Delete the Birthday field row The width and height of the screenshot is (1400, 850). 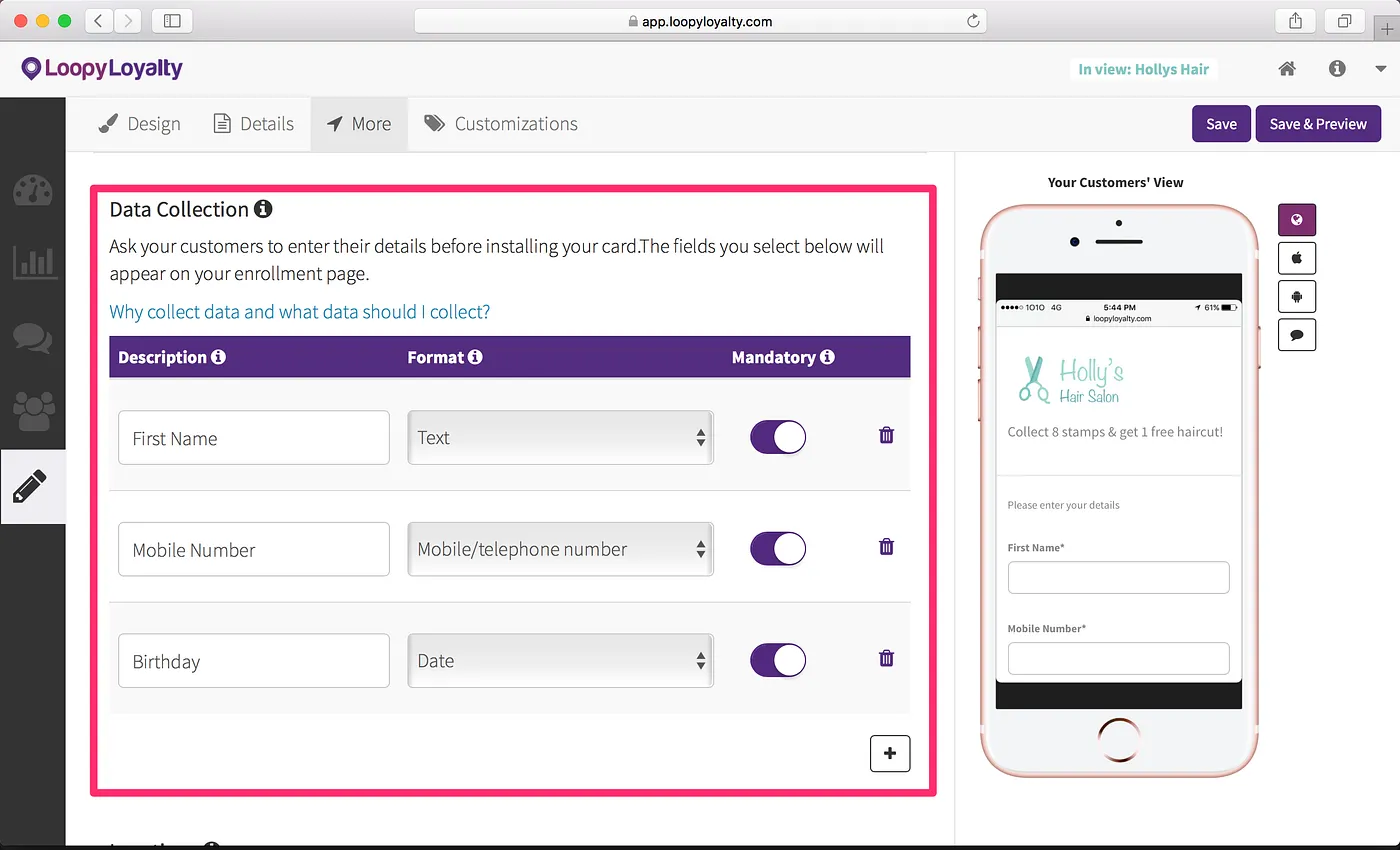[x=886, y=659]
